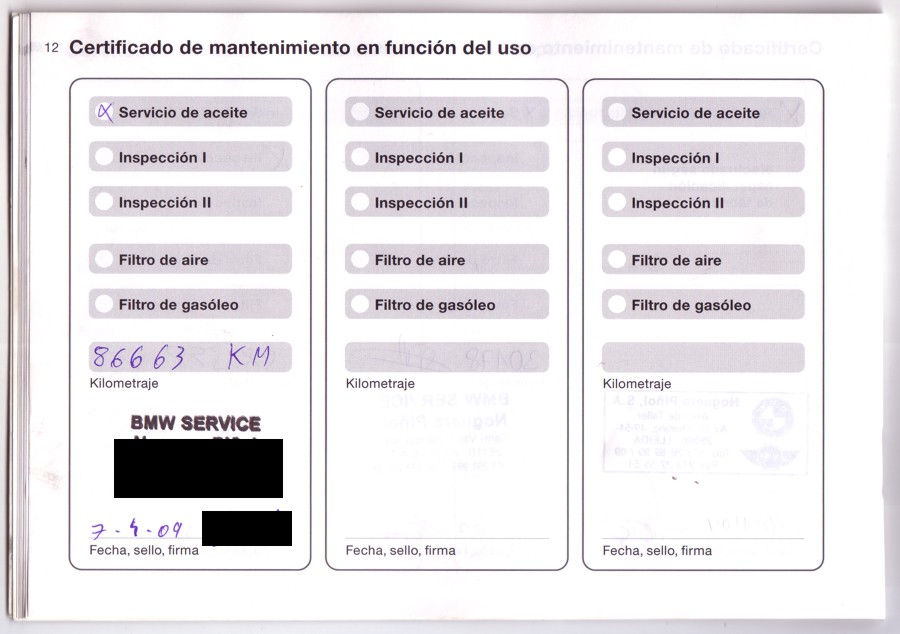This screenshot has width=900, height=634.
Task: Tick Servicio de aceite in middle card
Action: tap(360, 112)
